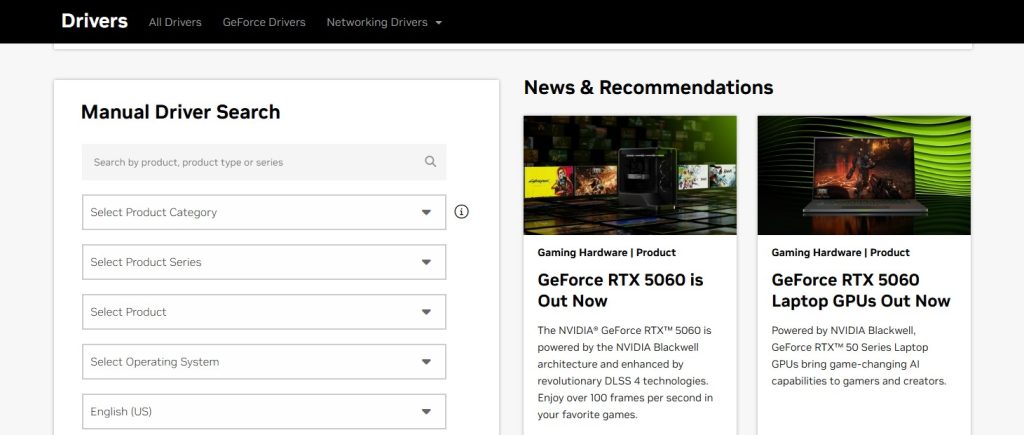Open Select Product Category dropdown

264,212
